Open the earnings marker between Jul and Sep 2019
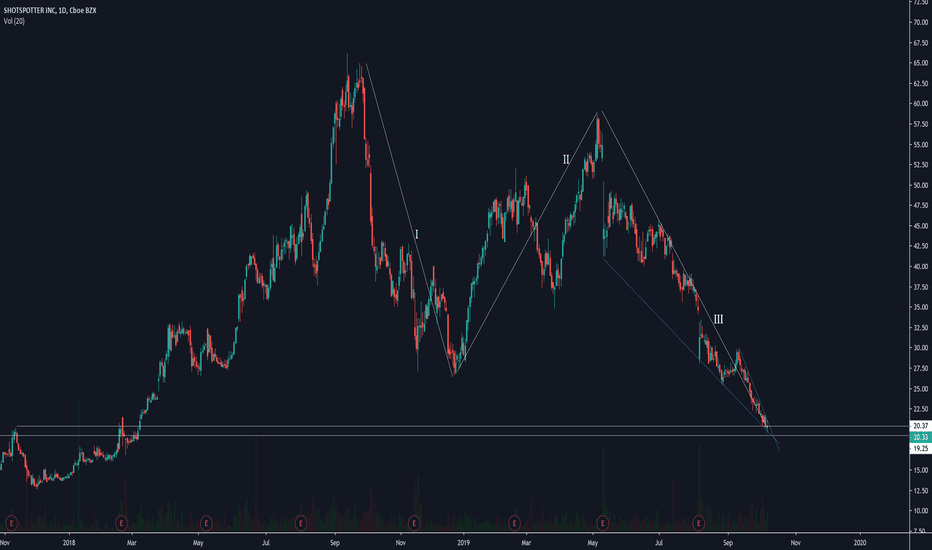 click(698, 523)
